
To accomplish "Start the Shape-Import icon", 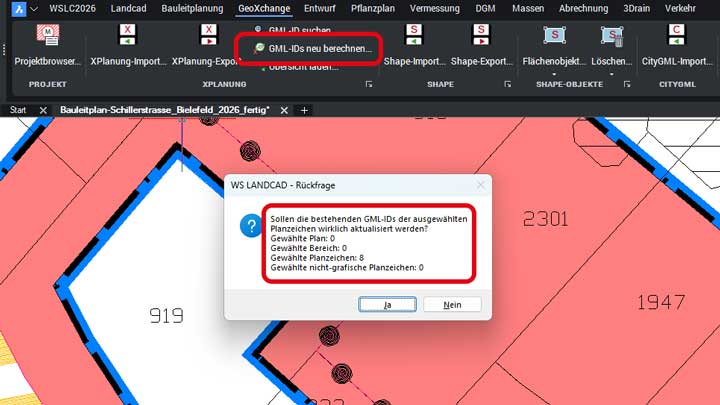I will coord(414,35).
